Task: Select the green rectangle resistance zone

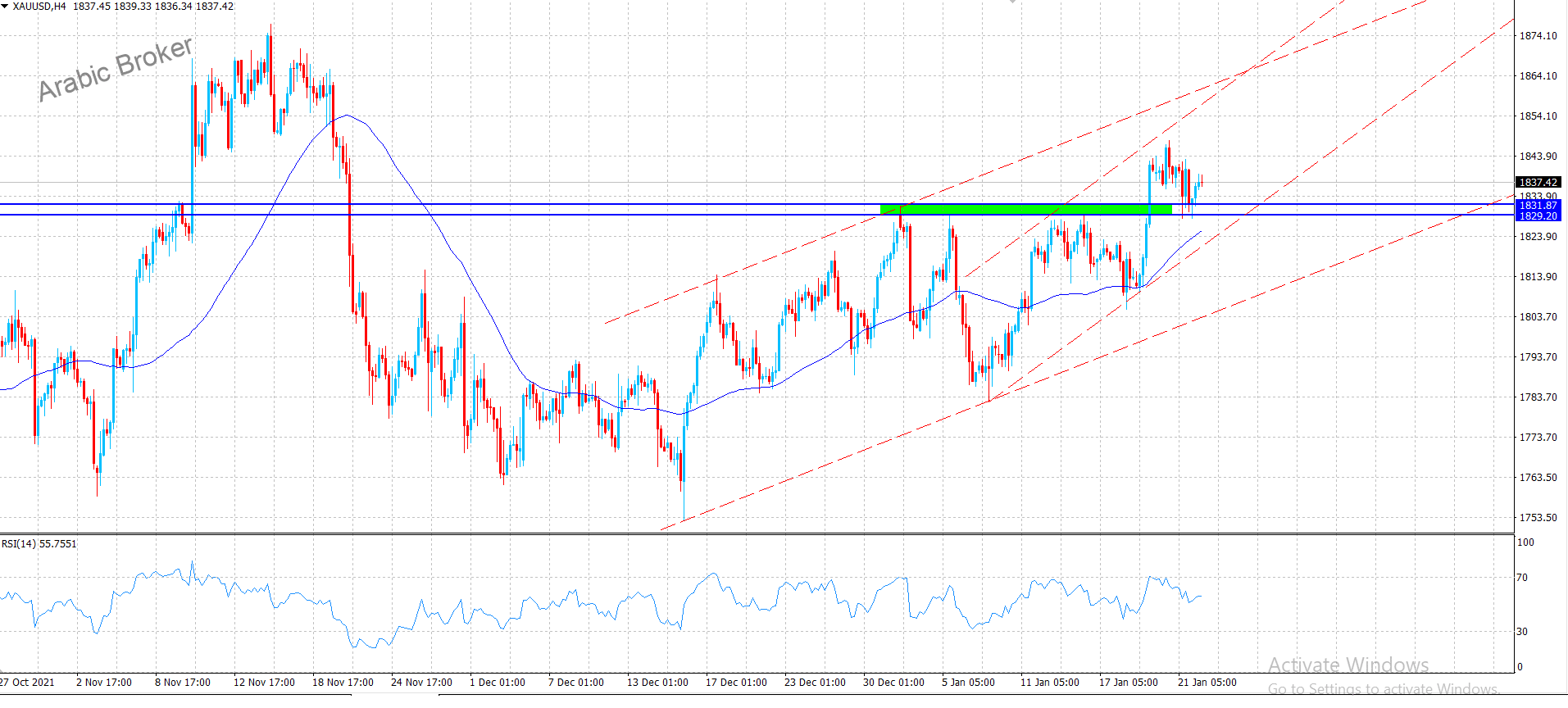Action: pos(1025,210)
